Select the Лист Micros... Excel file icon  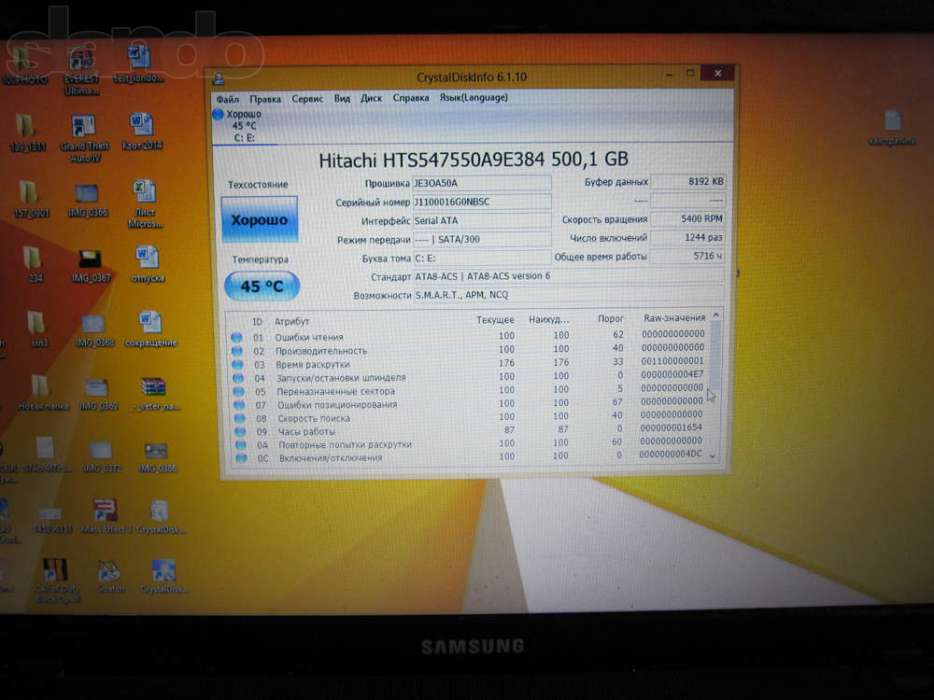(x=145, y=204)
